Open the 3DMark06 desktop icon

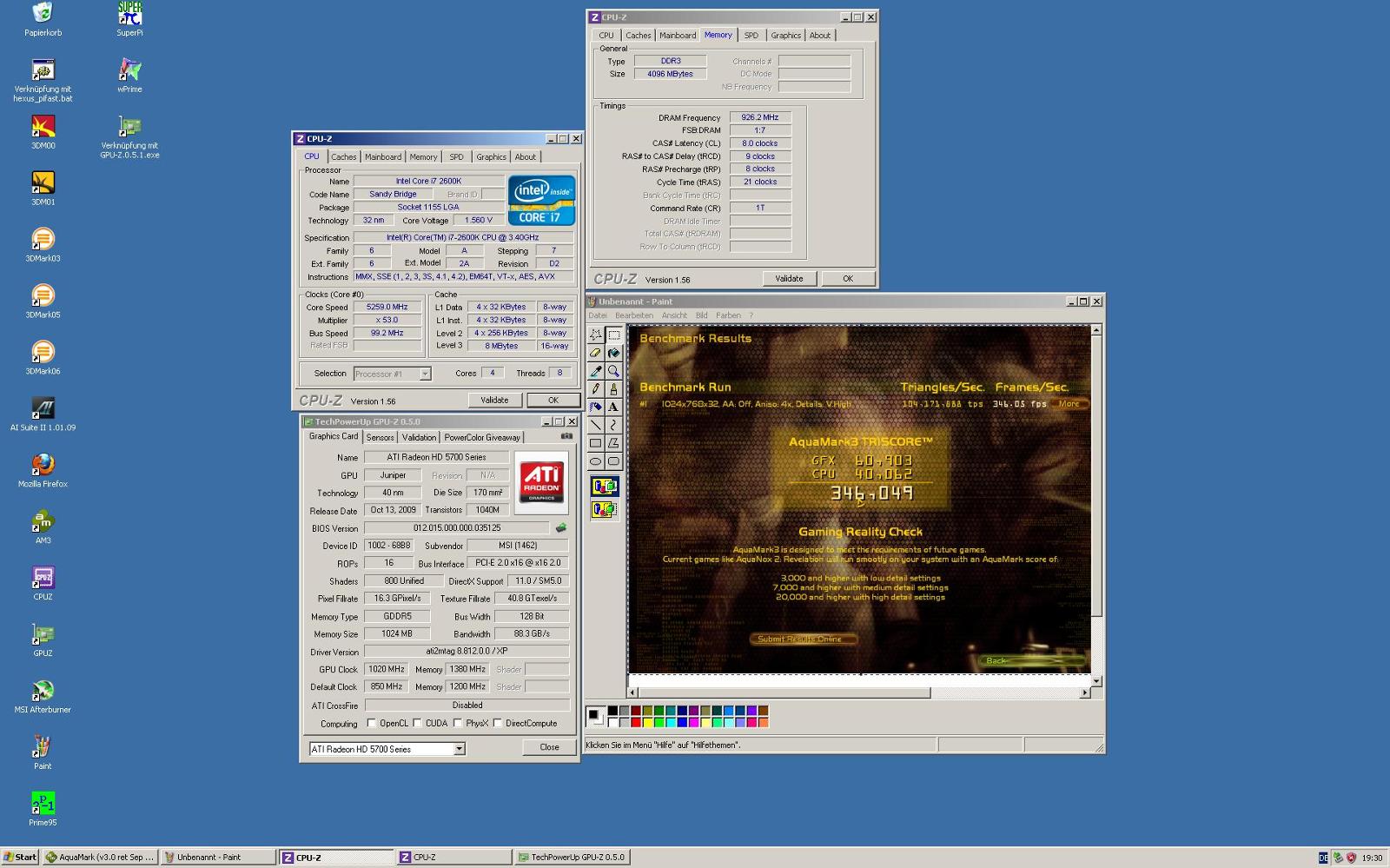point(43,358)
